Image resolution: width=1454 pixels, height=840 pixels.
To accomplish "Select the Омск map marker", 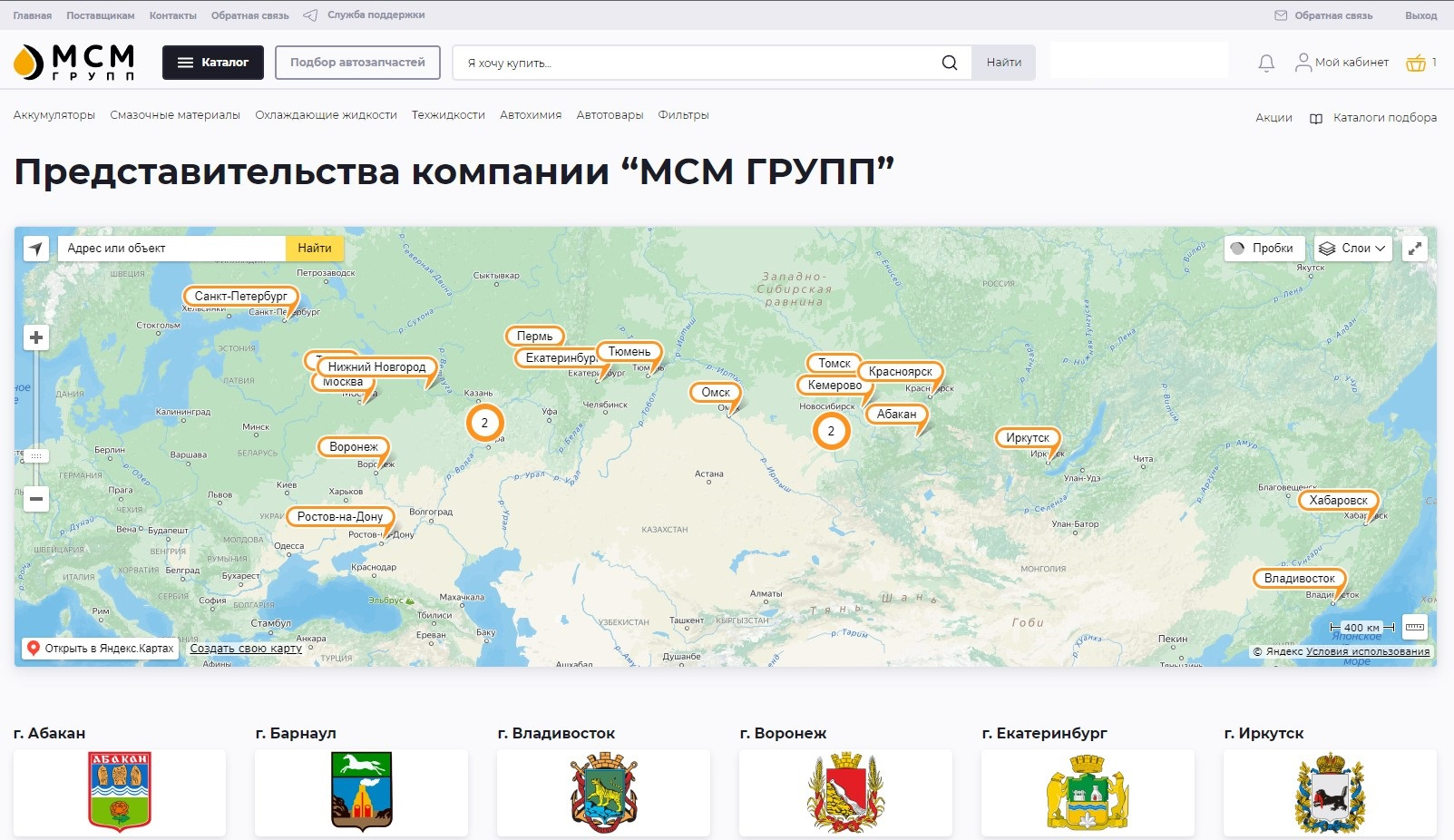I will tap(716, 392).
